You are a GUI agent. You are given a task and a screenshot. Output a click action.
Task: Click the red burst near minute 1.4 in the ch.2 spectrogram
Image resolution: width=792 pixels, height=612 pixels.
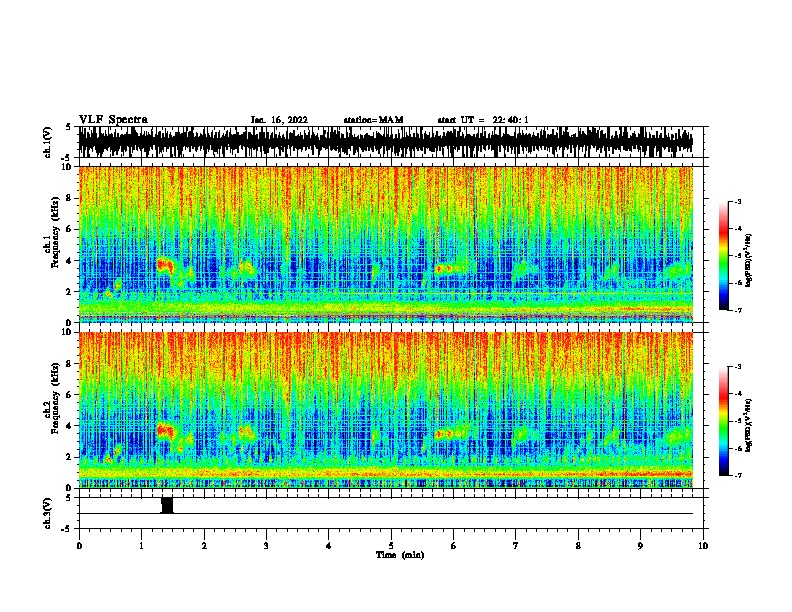165,431
